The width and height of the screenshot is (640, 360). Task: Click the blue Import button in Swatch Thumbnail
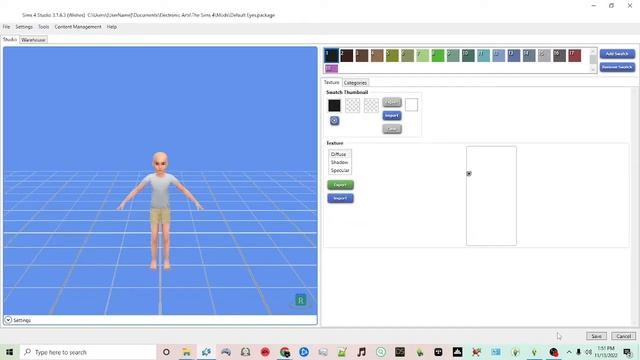tap(392, 116)
